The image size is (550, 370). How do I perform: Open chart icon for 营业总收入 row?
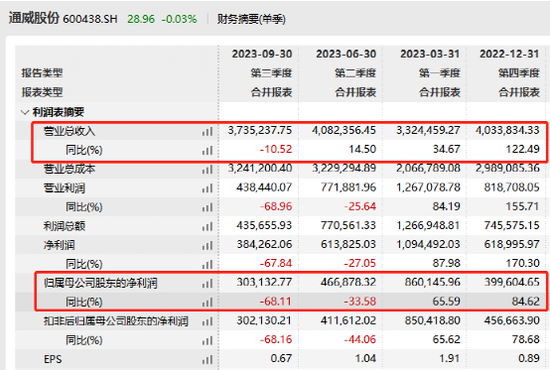(207, 132)
